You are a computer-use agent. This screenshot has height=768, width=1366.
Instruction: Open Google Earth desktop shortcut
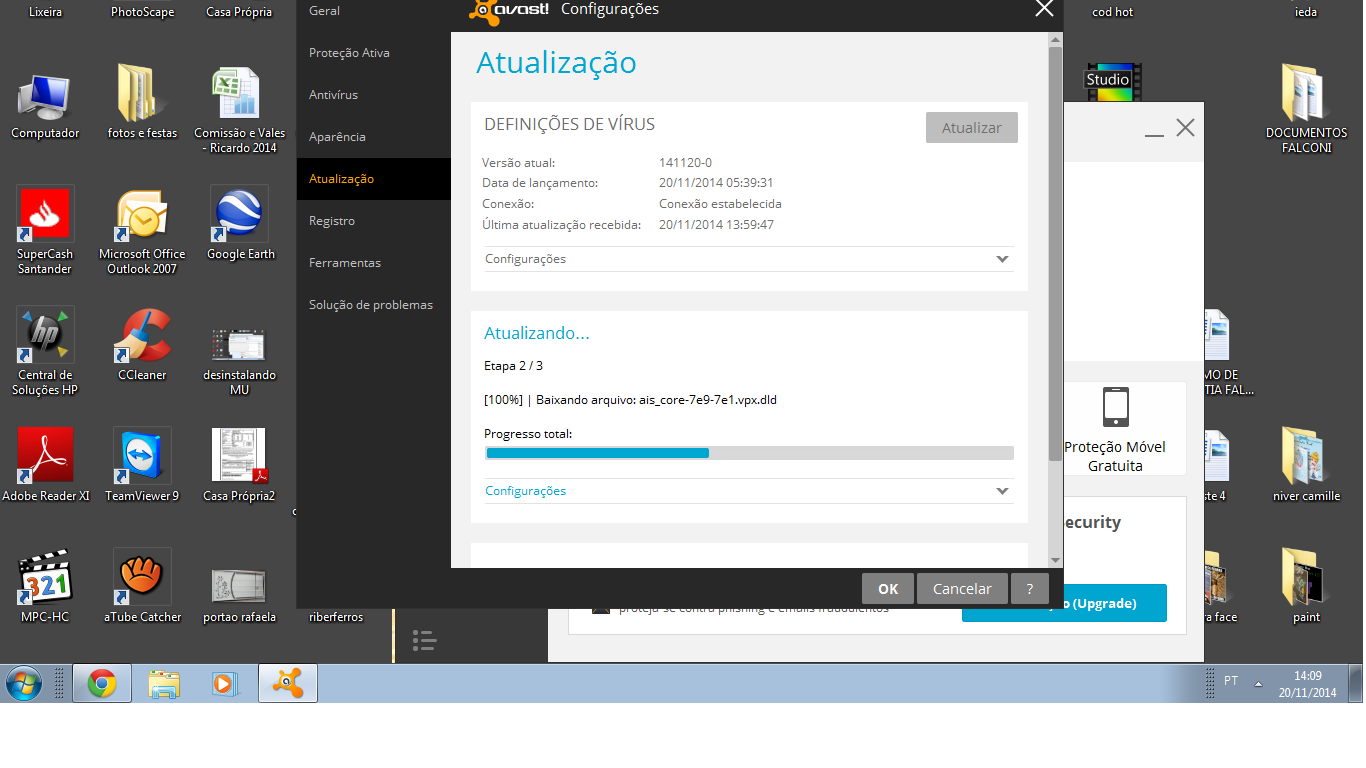coord(240,217)
